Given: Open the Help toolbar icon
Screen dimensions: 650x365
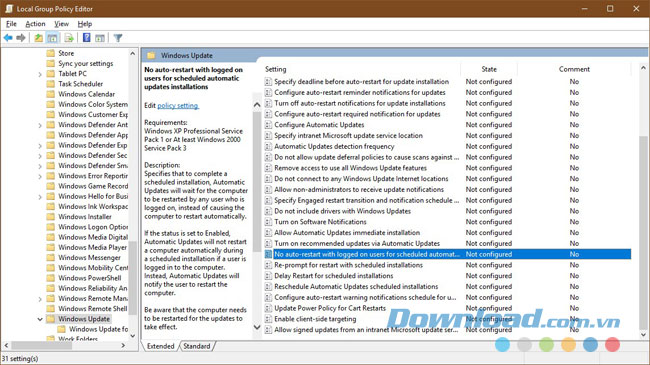Looking at the screenshot, I should click(x=86, y=38).
